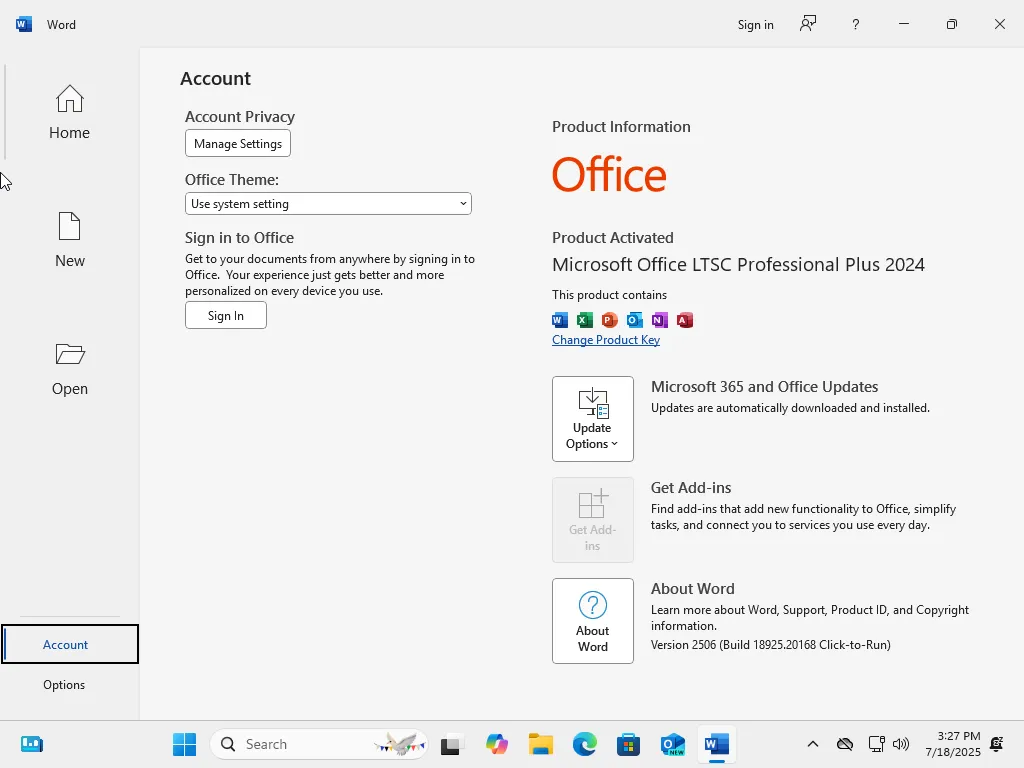Click the Word icon on the taskbar

[716, 744]
